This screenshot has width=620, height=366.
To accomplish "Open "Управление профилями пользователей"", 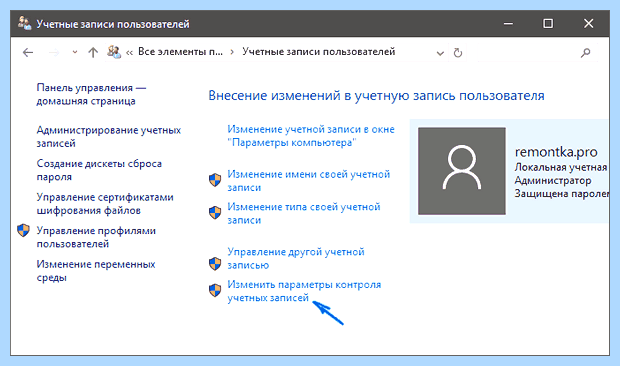I will pos(96,237).
